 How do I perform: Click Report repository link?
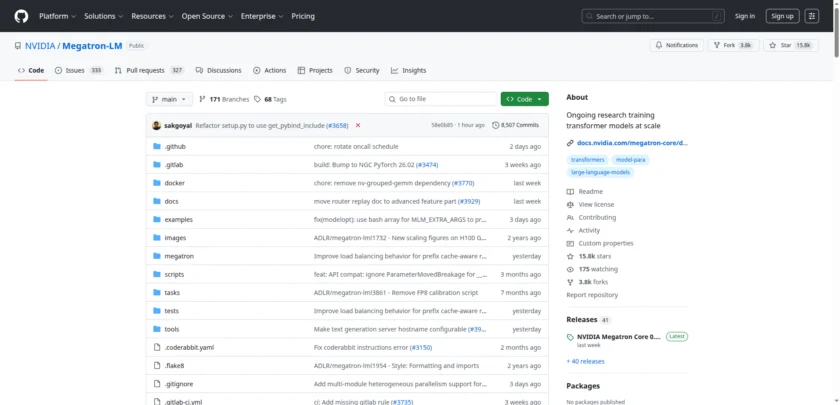592,295
